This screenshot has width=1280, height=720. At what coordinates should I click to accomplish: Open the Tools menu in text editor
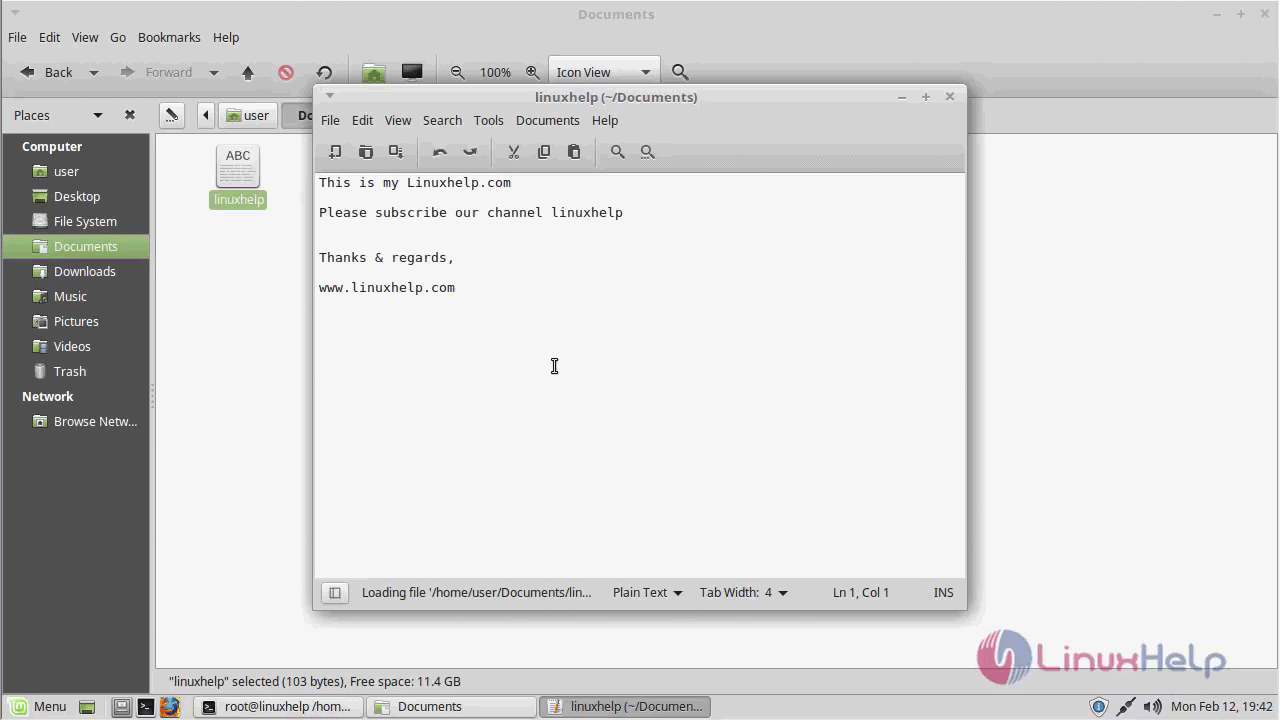tap(488, 120)
